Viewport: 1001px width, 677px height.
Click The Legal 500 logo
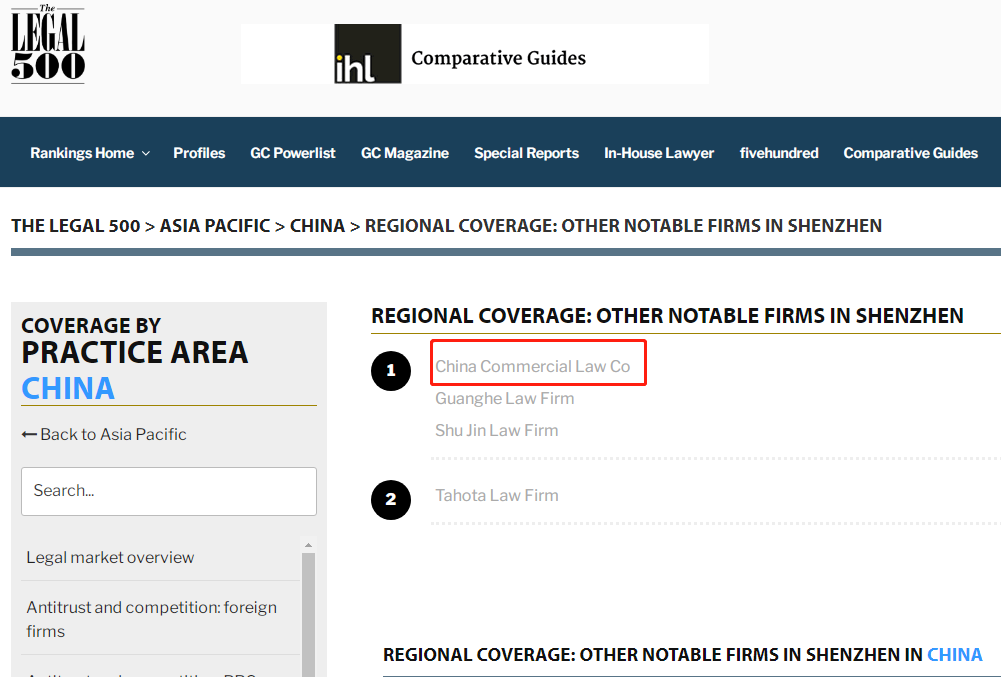pyautogui.click(x=48, y=43)
